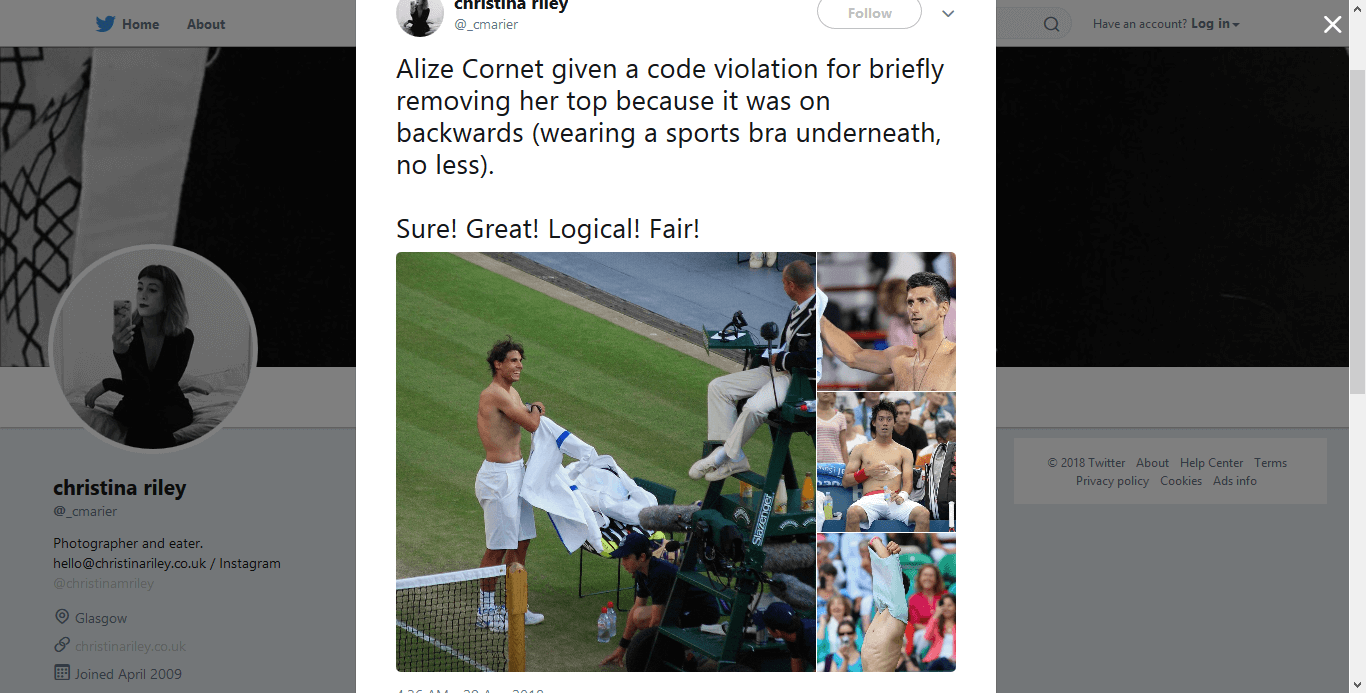Open the large shirtless player photo
Viewport: 1366px width, 693px height.
tap(605, 462)
